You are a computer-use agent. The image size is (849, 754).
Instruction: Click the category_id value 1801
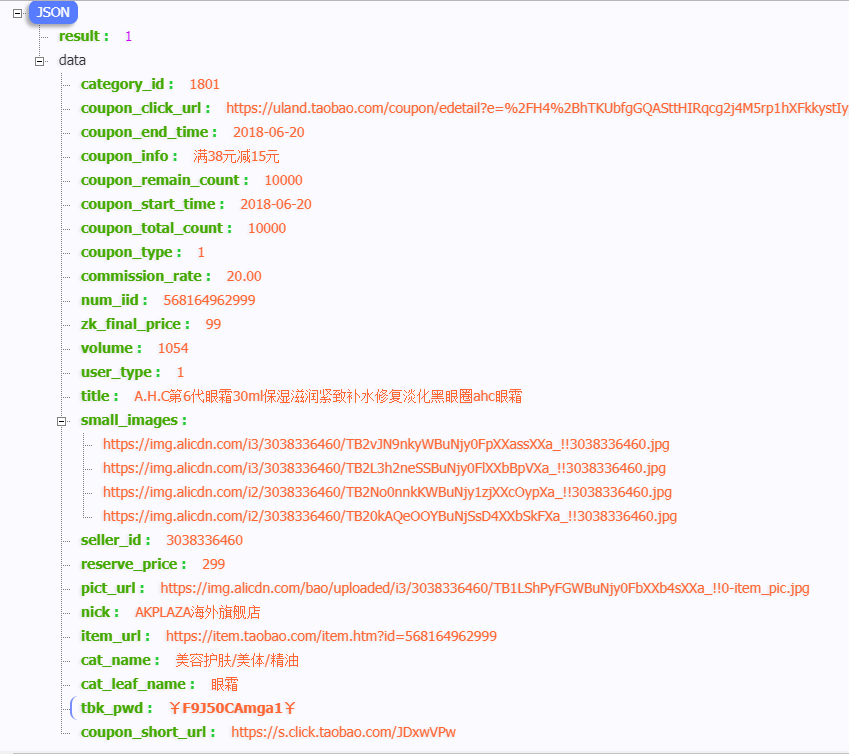(x=204, y=84)
